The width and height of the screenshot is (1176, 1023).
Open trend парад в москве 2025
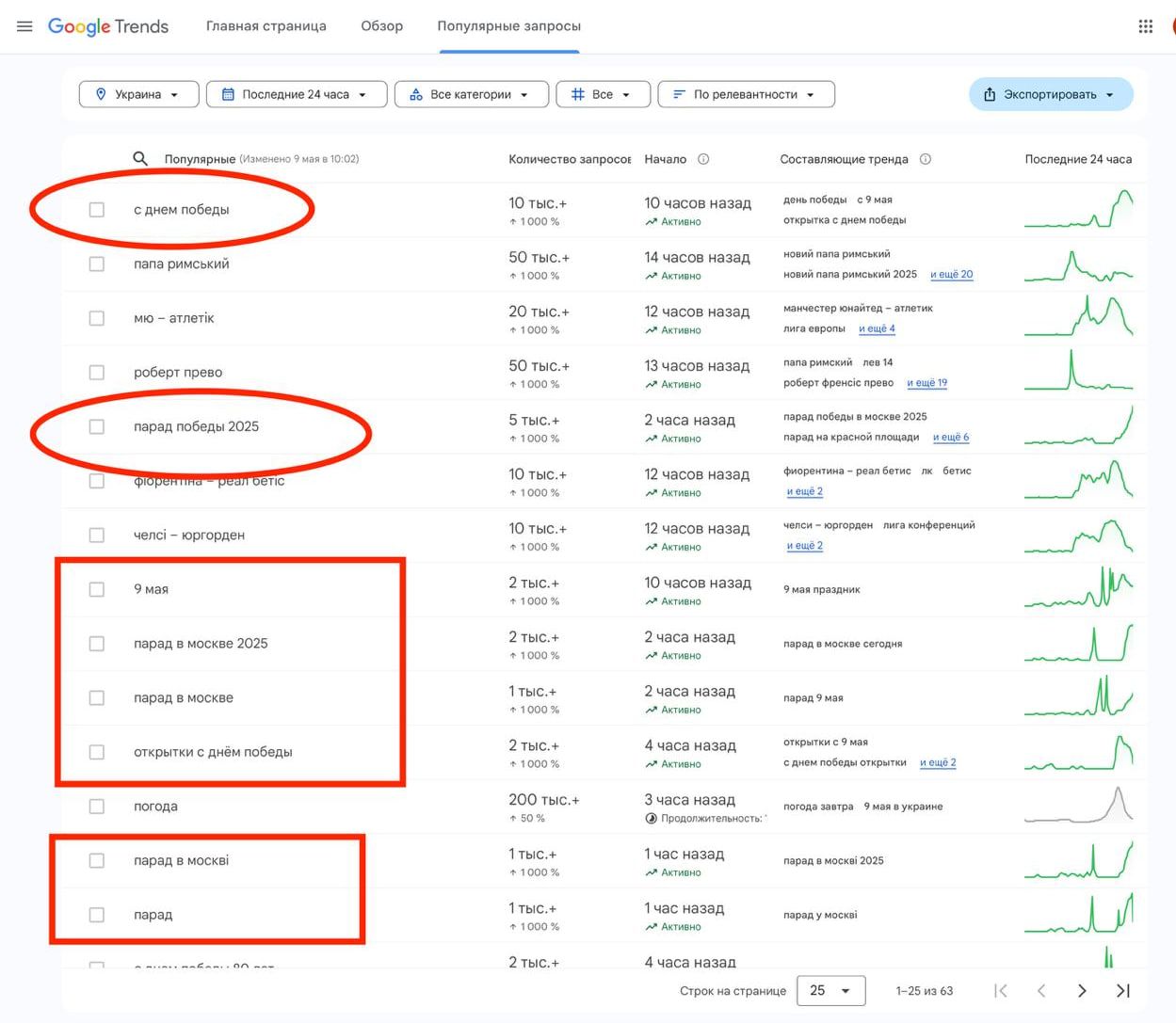tap(201, 644)
